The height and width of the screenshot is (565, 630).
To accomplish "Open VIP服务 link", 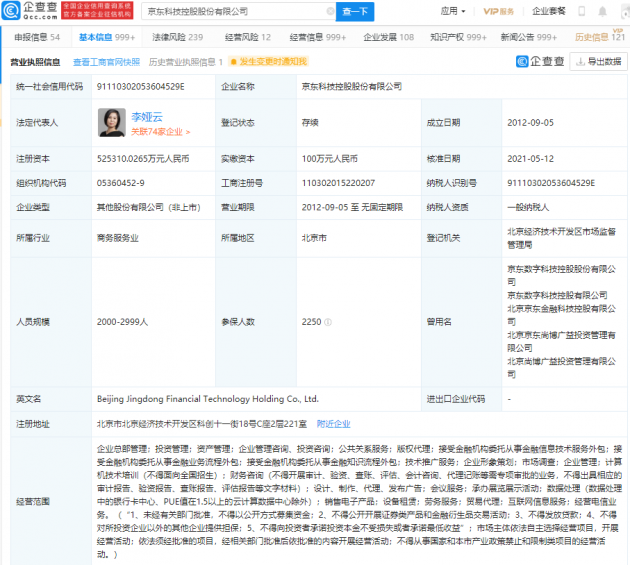I will pos(499,11).
